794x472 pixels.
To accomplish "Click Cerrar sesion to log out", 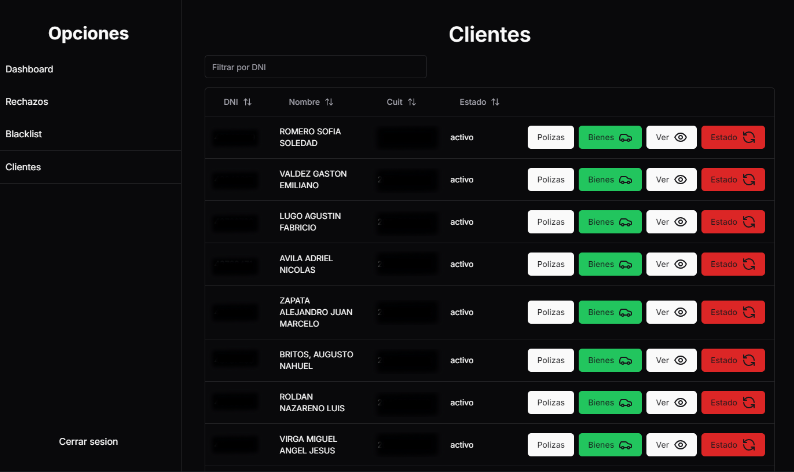I will pyautogui.click(x=88, y=442).
